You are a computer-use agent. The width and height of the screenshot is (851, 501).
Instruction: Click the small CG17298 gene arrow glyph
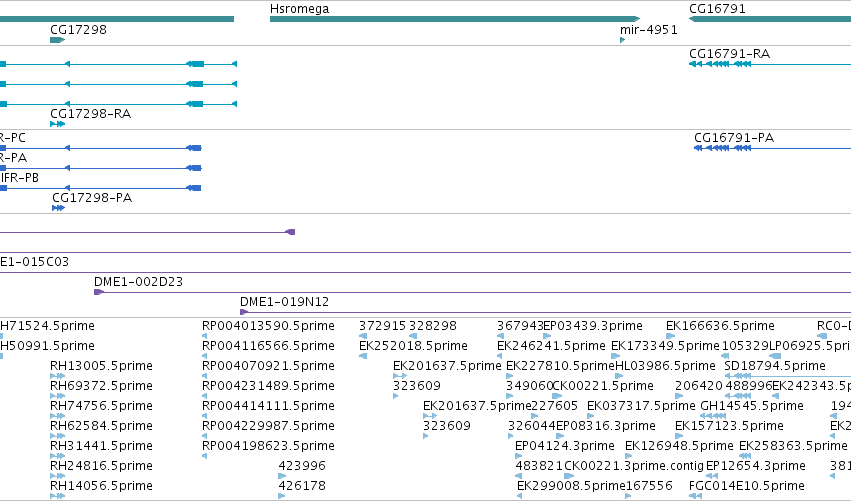(x=58, y=40)
